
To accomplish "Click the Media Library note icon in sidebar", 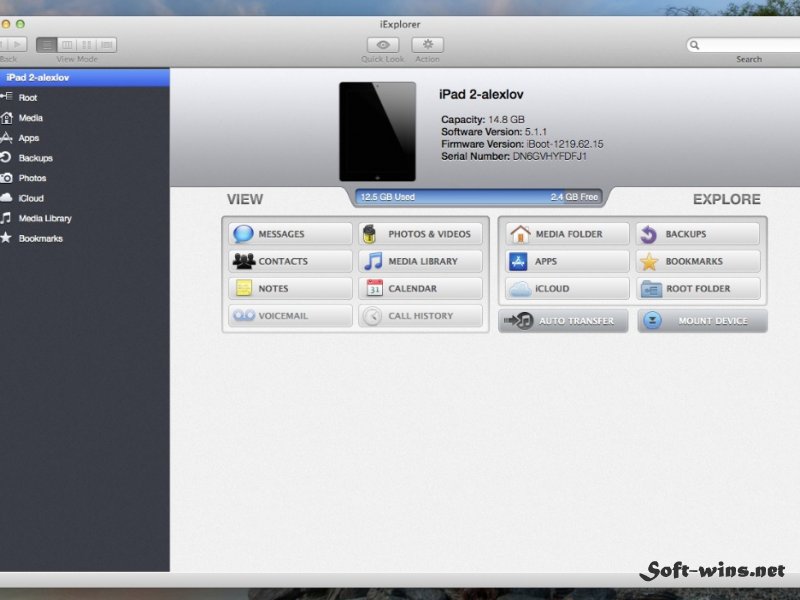I will pos(6,218).
